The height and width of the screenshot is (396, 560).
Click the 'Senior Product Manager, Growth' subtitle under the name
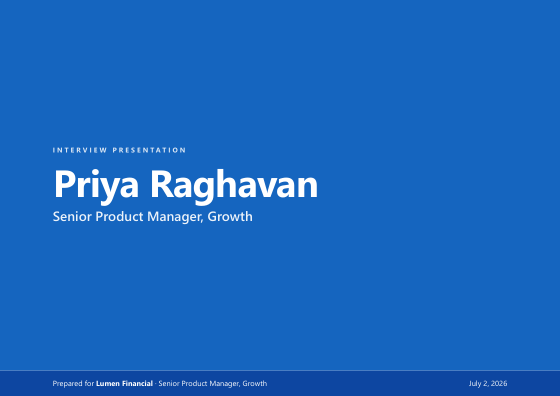[152, 217]
